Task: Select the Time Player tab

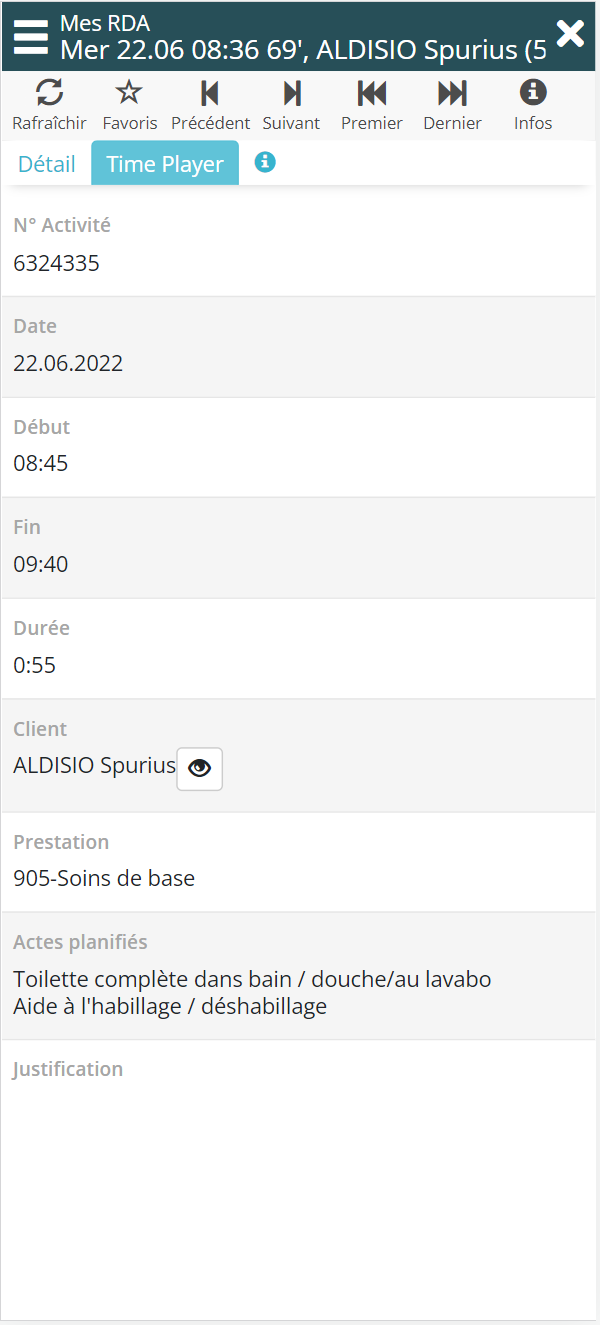Action: coord(165,164)
